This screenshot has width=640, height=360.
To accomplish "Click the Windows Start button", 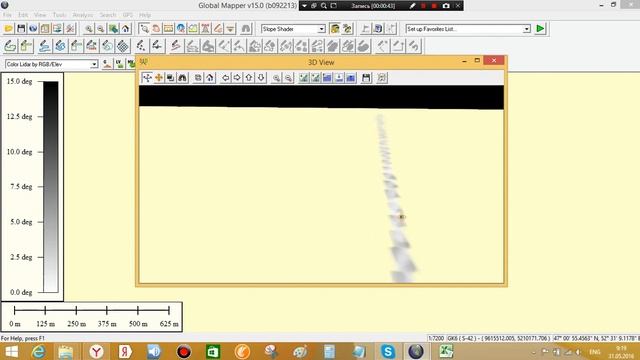I will [x=11, y=351].
